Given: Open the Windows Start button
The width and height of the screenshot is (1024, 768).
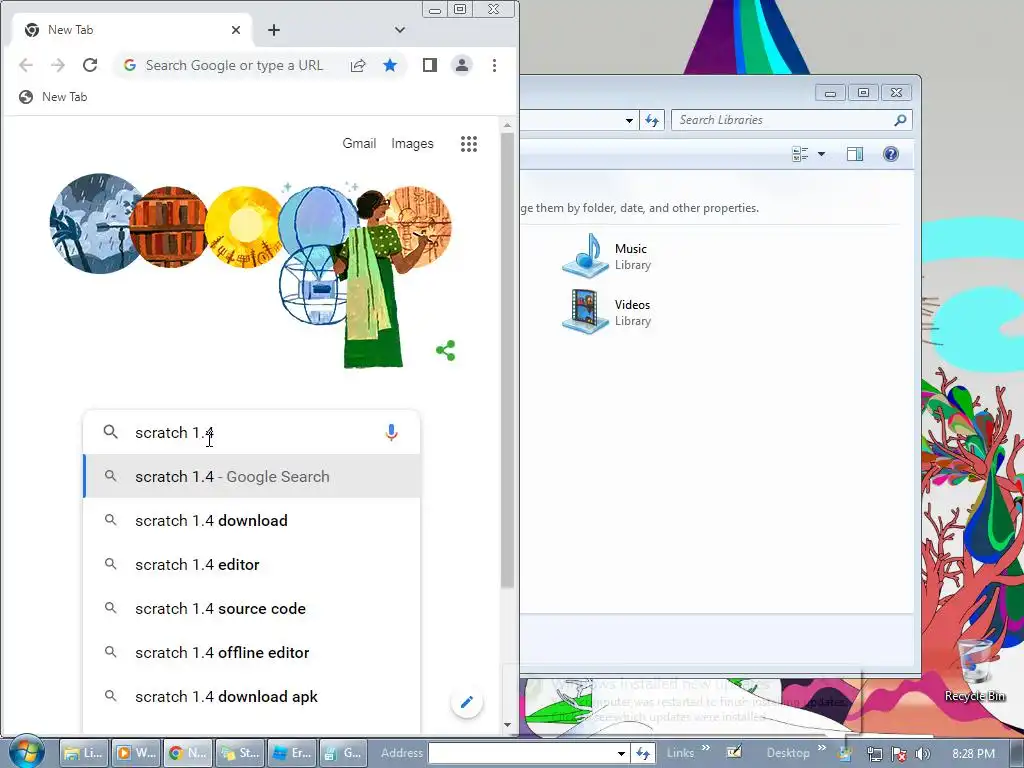Looking at the screenshot, I should click(x=26, y=752).
